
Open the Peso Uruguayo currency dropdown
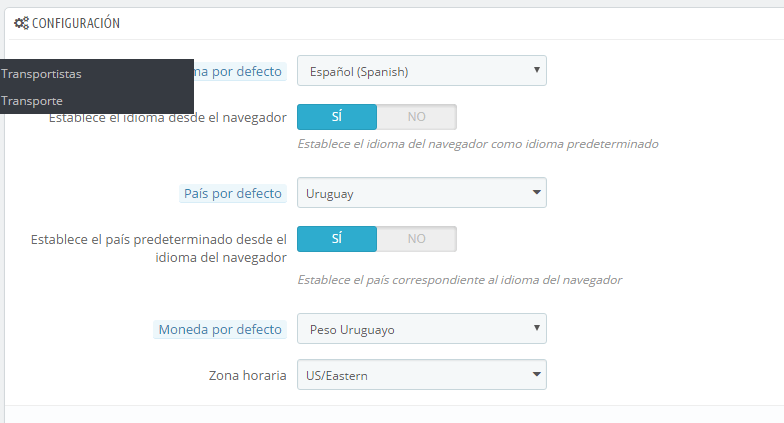point(422,328)
